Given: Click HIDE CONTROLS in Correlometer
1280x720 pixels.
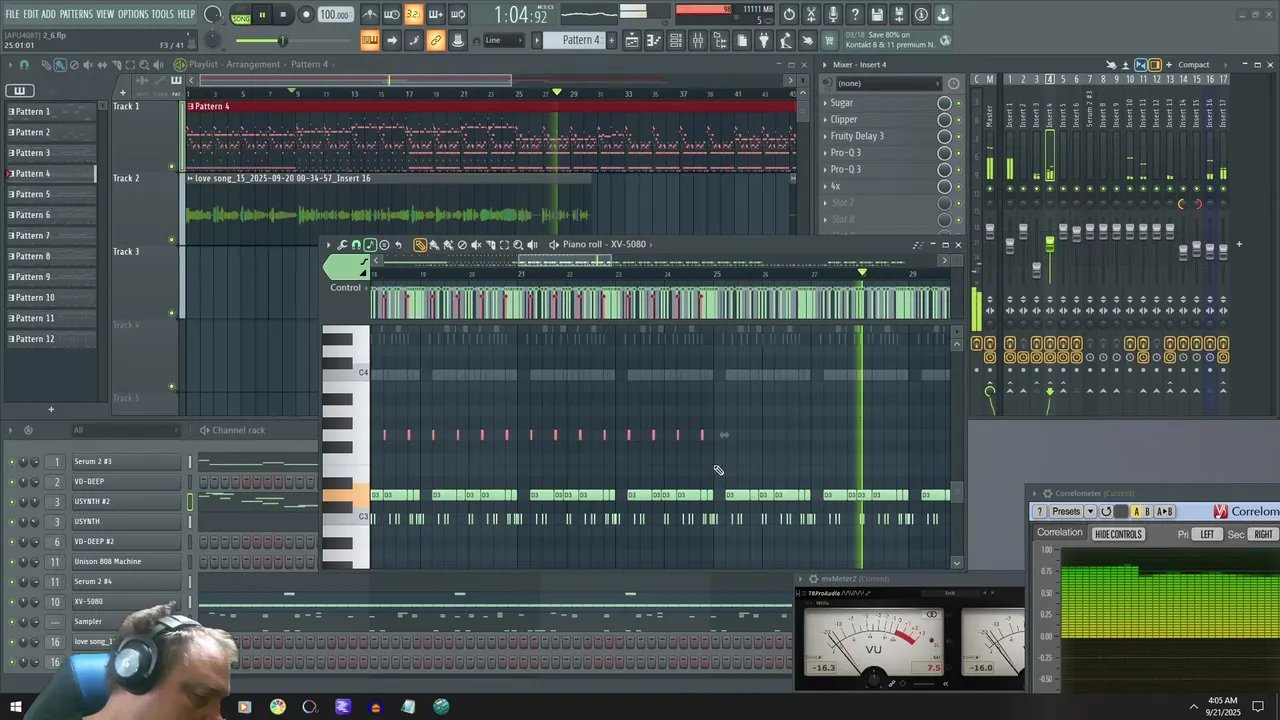Looking at the screenshot, I should 1118,534.
